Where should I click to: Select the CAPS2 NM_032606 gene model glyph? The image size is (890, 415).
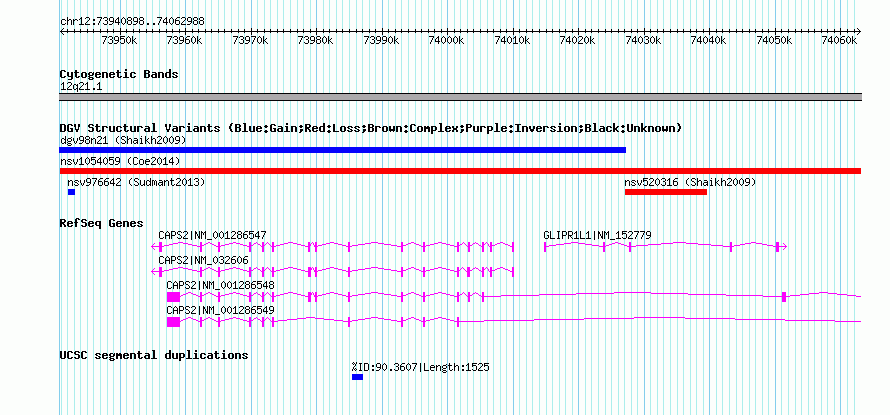click(x=333, y=271)
